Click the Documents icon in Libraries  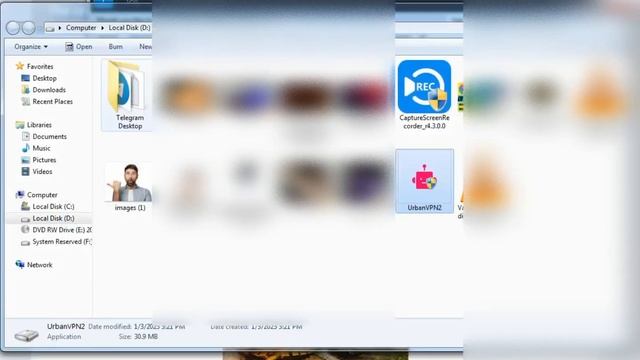[x=26, y=136]
